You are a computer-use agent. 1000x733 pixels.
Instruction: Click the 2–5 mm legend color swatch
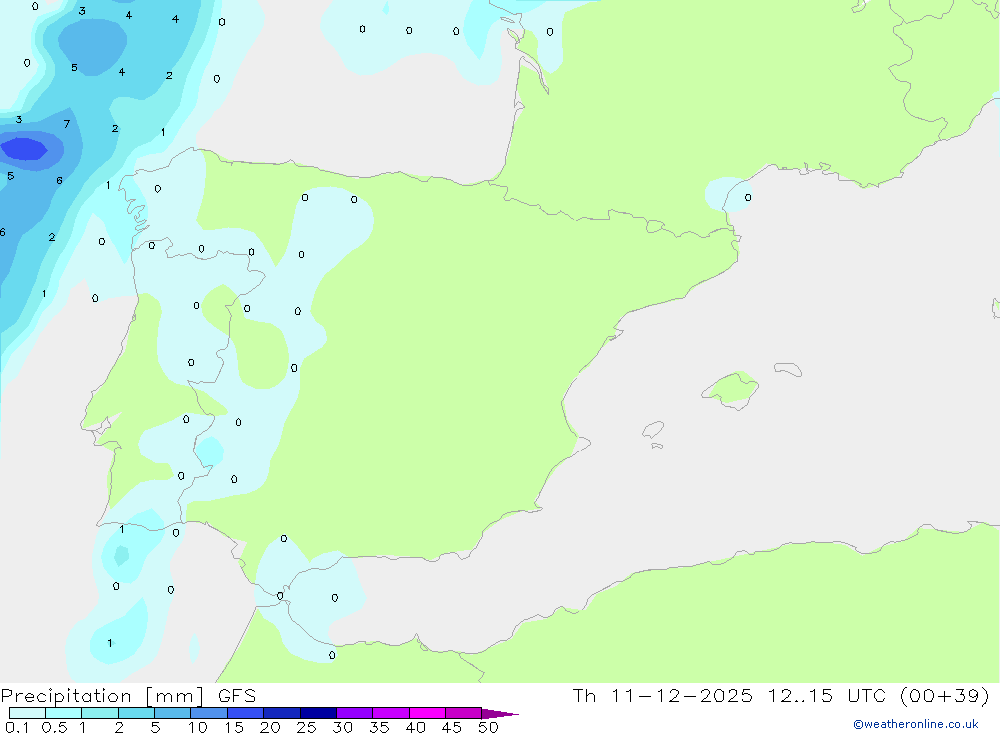[x=136, y=713]
